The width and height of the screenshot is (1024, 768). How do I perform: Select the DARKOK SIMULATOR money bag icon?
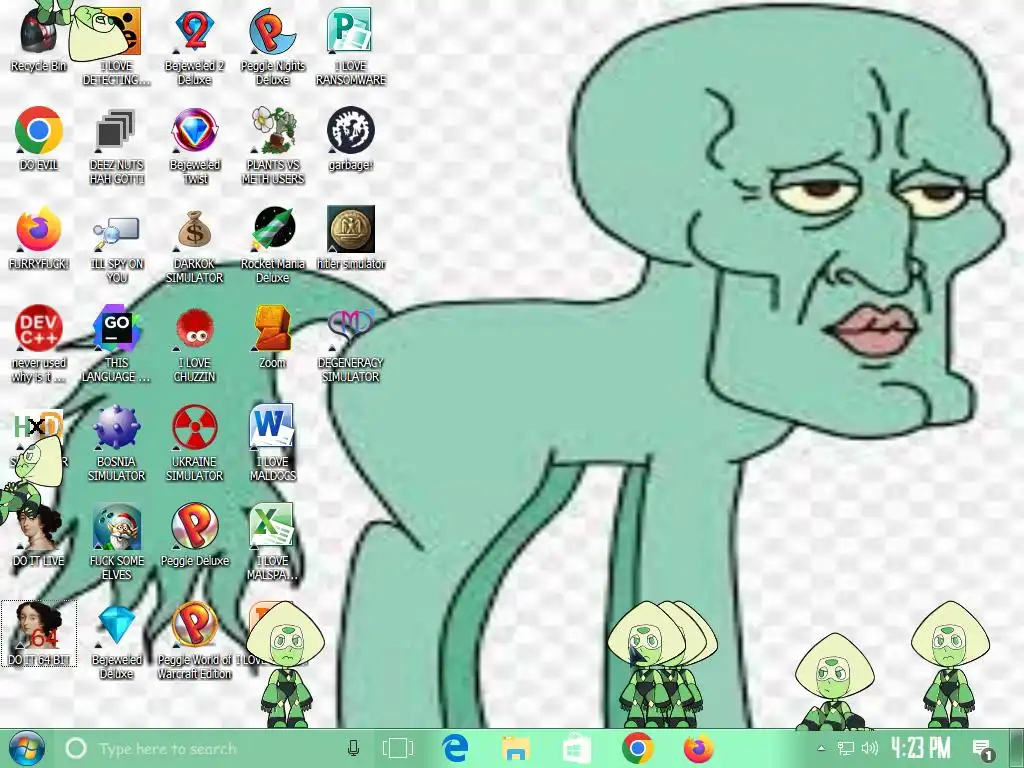click(194, 246)
